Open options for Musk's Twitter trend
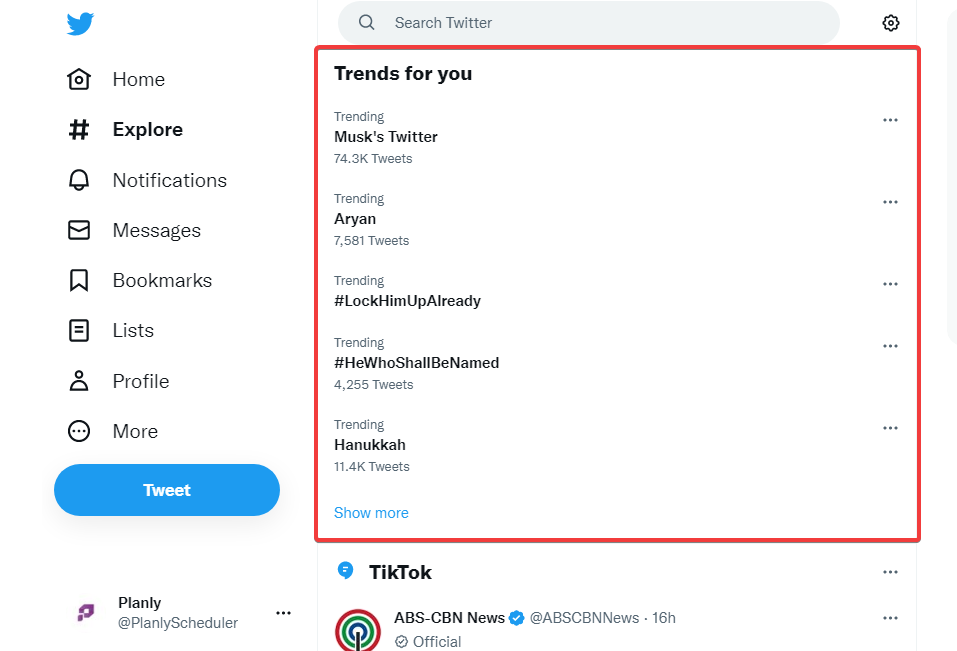 (890, 120)
